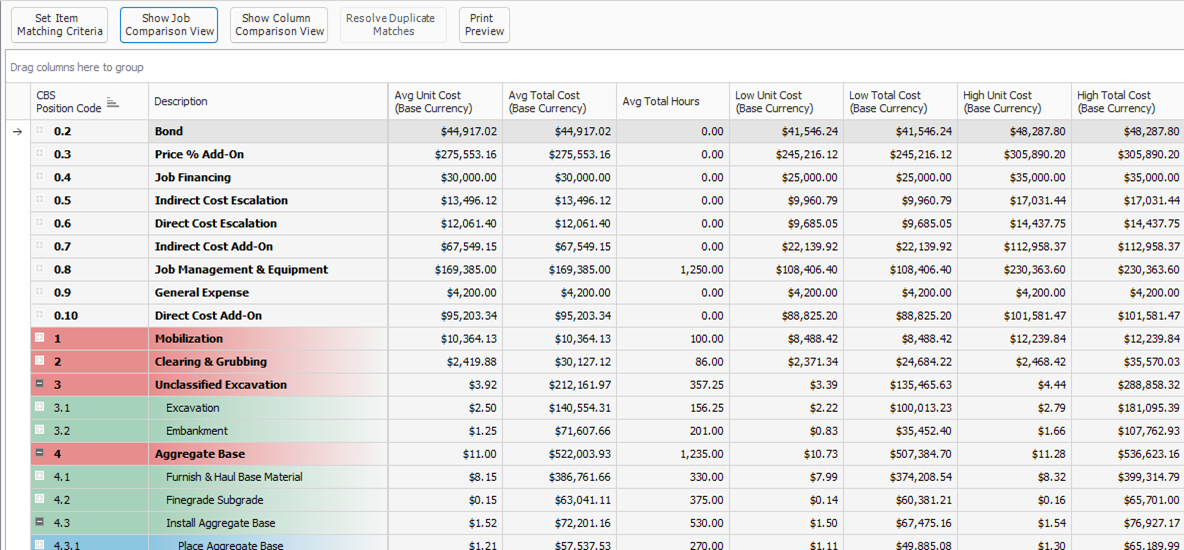Click the Bond row Avg Unit Cost cell
The height and width of the screenshot is (550, 1184).
(x=446, y=131)
